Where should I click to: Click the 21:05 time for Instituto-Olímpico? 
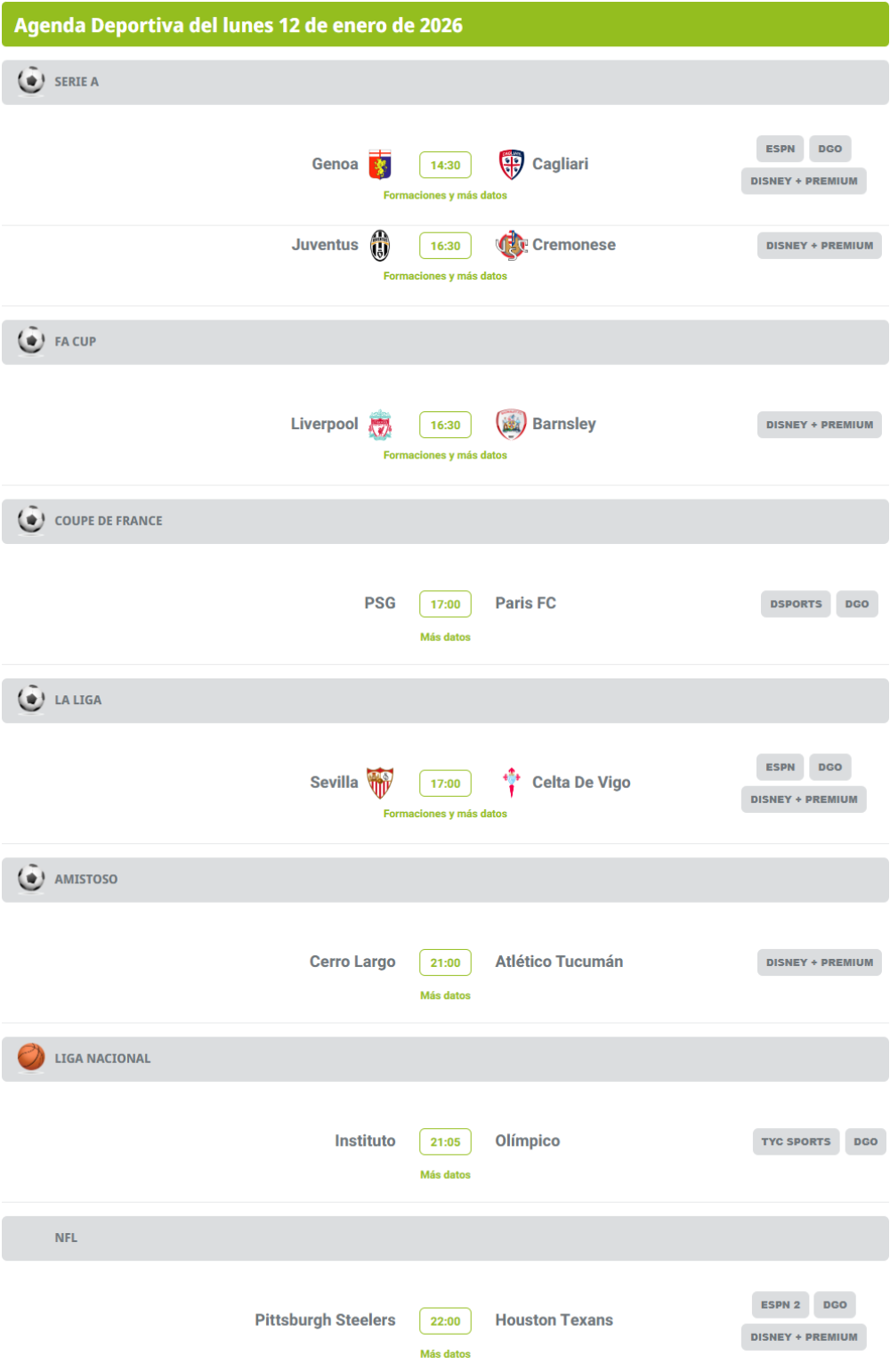(x=445, y=1142)
